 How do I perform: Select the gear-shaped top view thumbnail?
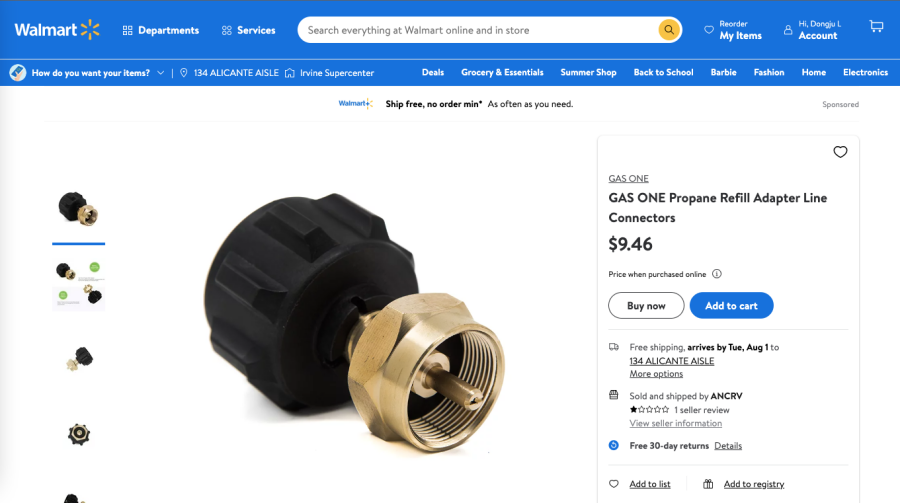tap(79, 434)
